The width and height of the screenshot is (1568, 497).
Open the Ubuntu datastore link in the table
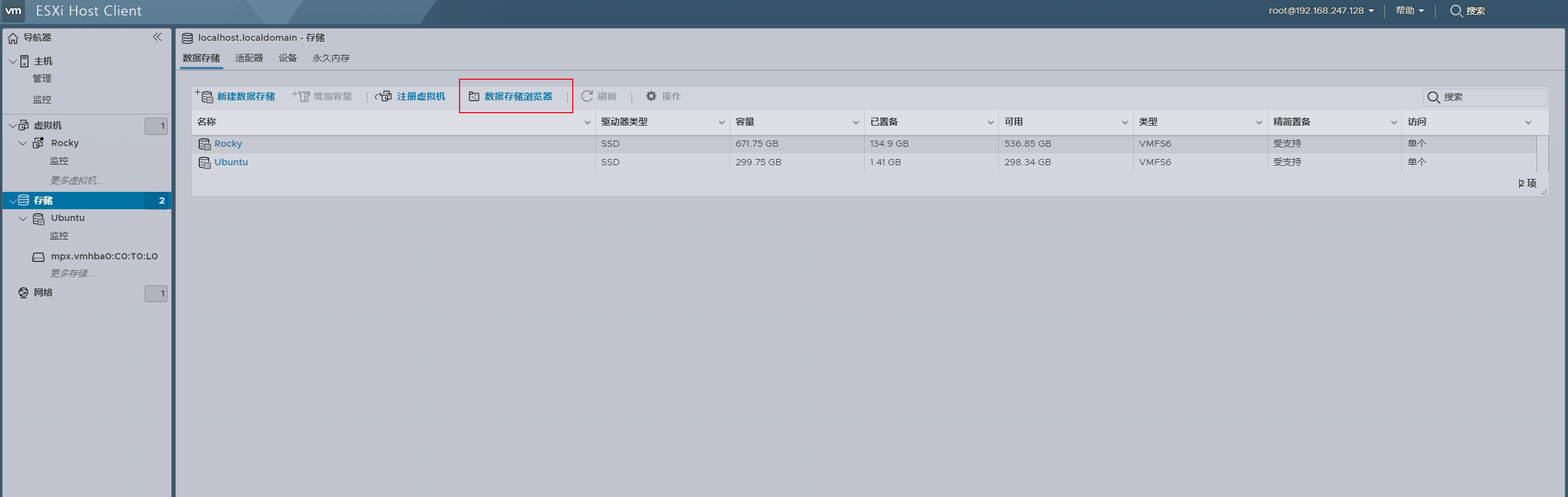pyautogui.click(x=231, y=162)
